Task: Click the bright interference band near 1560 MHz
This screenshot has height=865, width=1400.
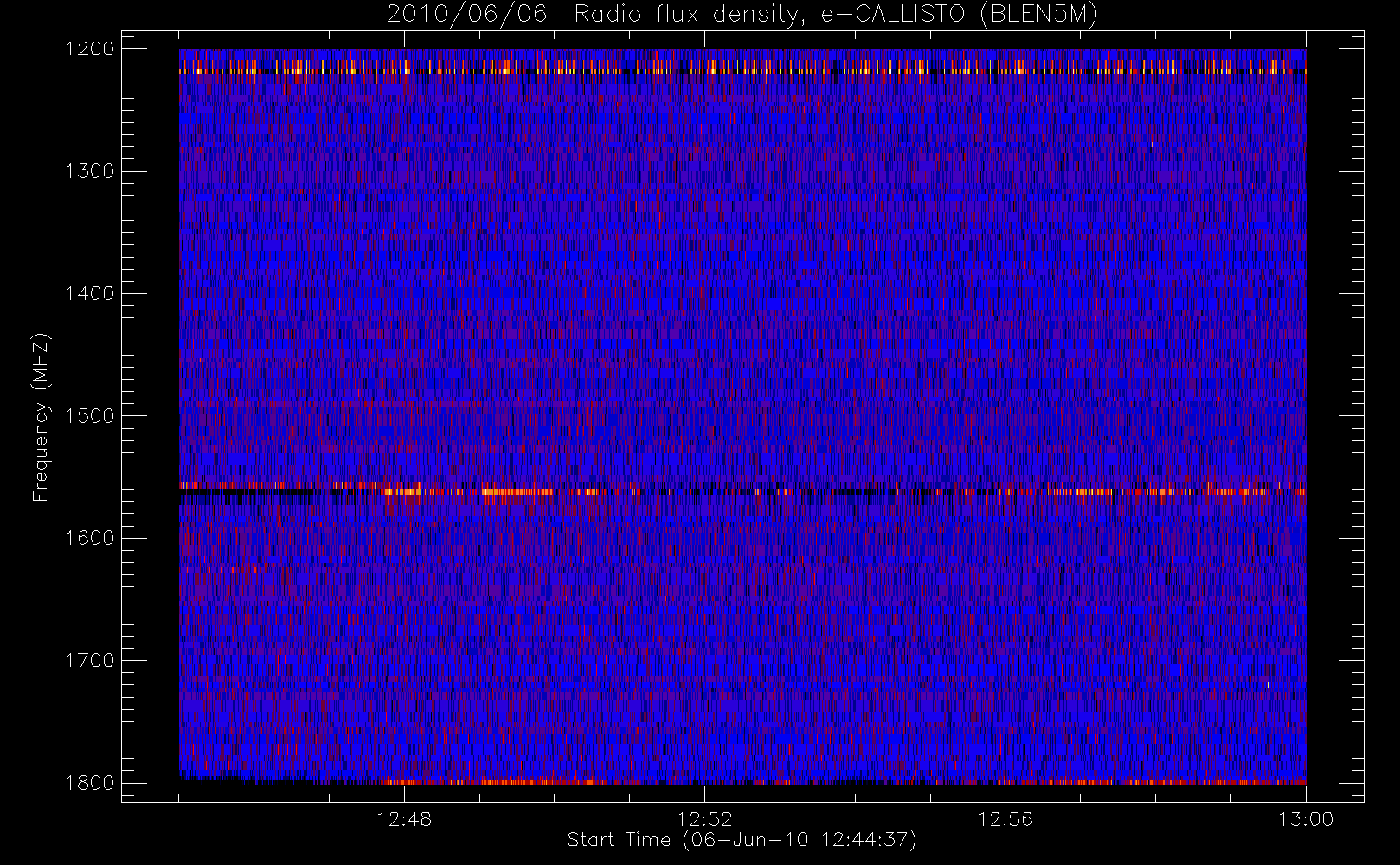Action: (x=742, y=490)
